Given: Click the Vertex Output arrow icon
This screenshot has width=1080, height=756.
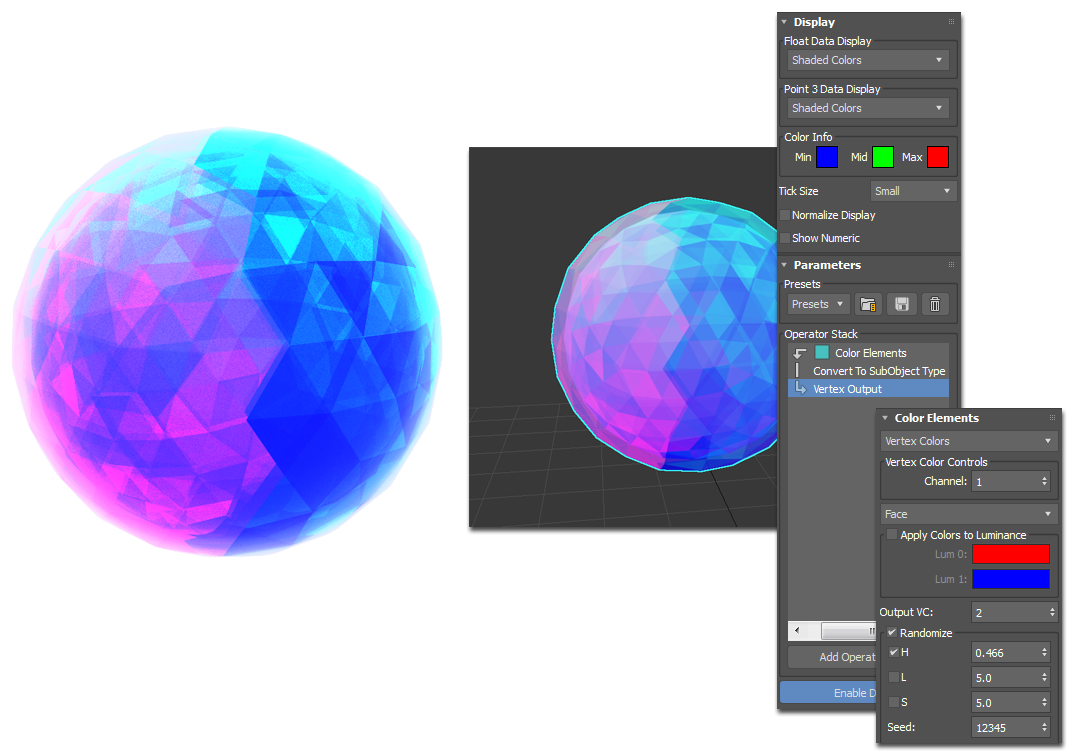Looking at the screenshot, I should coord(800,389).
